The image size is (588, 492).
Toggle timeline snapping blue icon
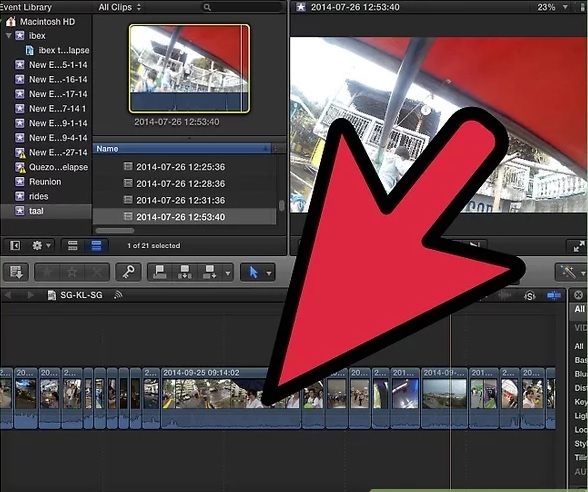[554, 296]
